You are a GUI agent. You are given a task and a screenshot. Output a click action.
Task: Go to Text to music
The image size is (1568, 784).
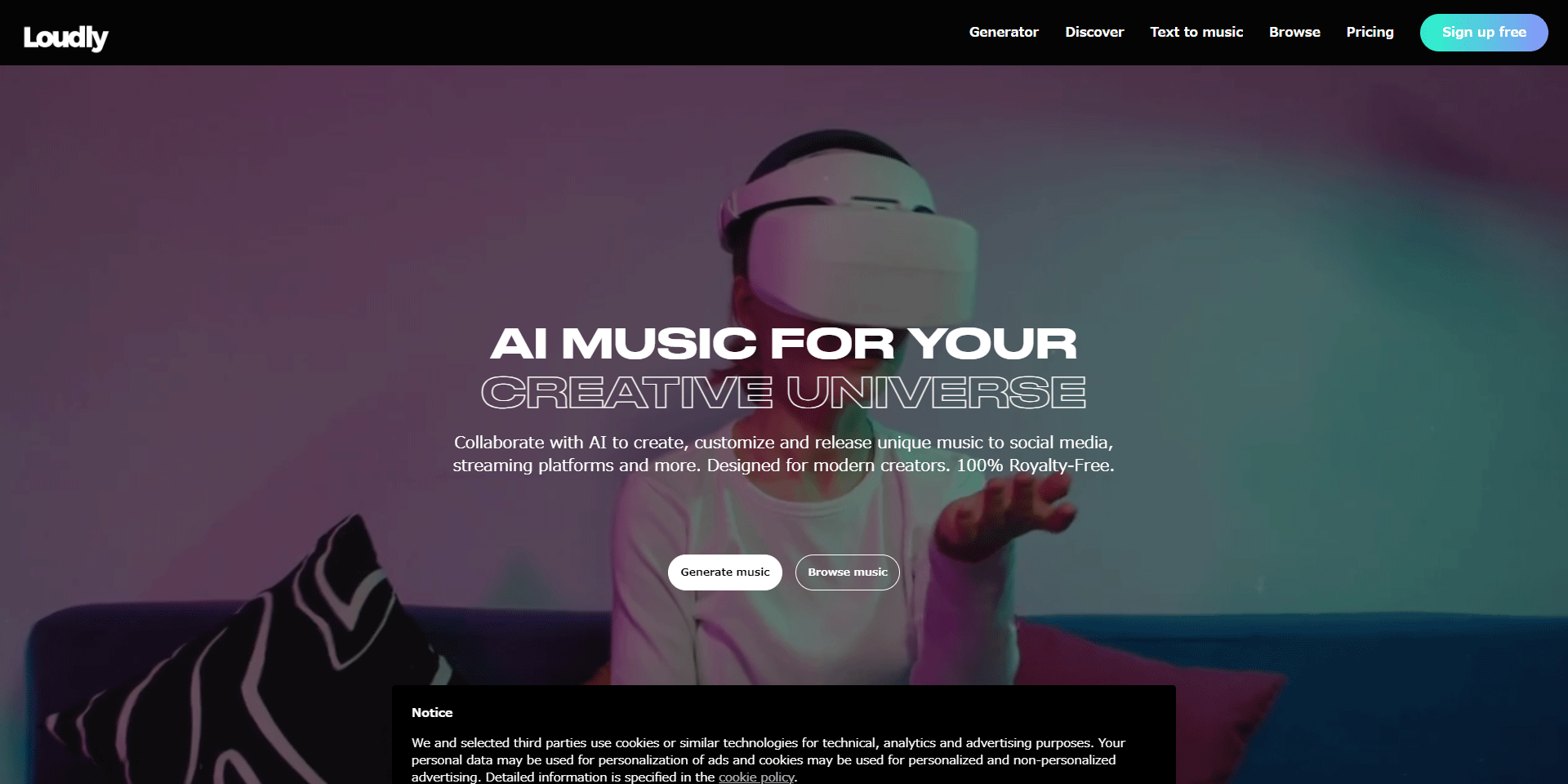1196,32
